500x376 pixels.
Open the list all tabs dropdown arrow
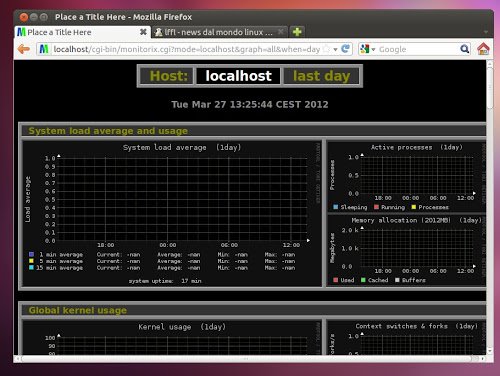486,32
